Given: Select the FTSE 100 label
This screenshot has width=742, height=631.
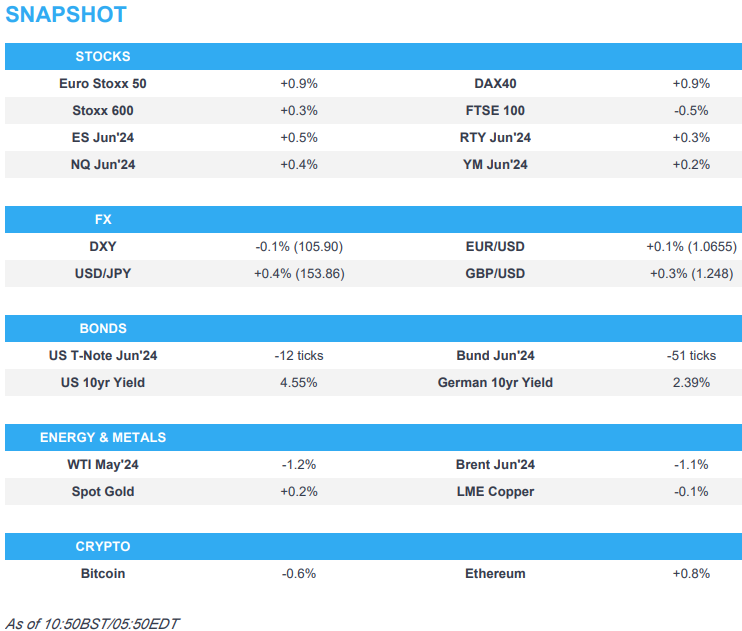Looking at the screenshot, I should point(495,111).
